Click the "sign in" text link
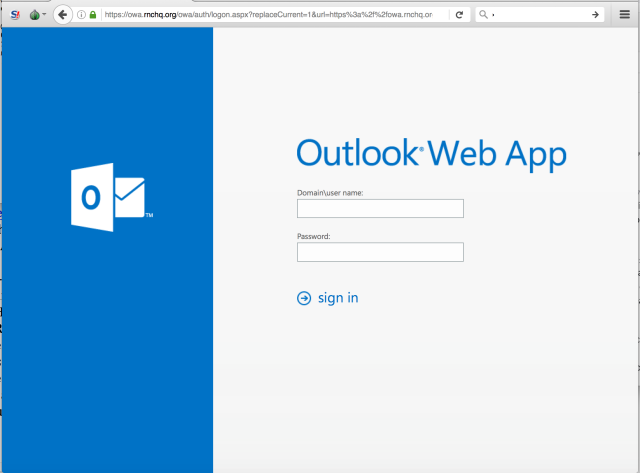640x473 pixels. (338, 298)
